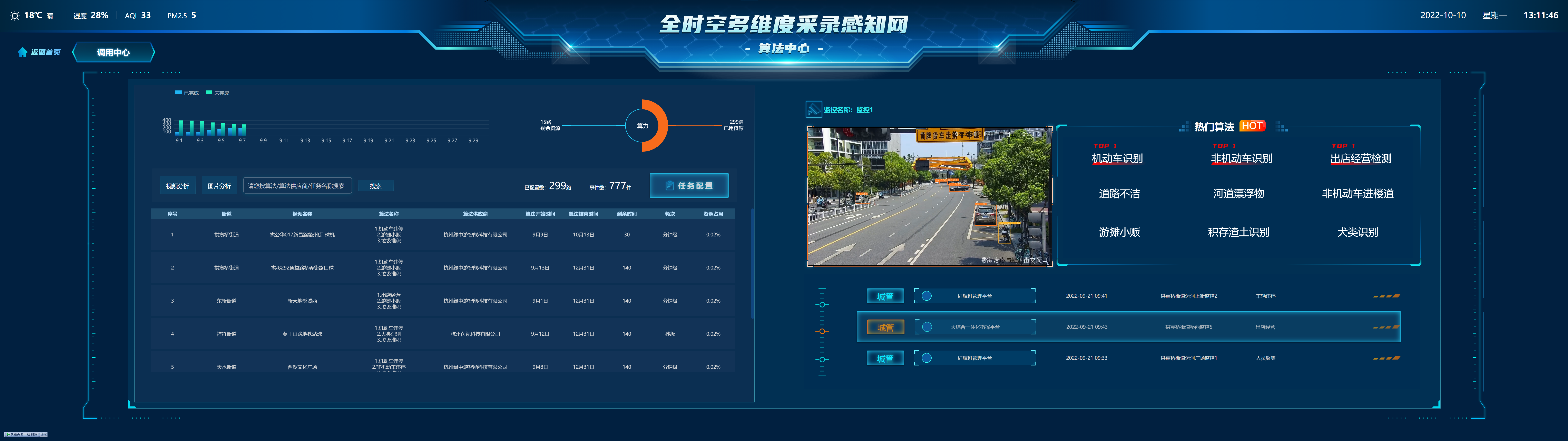Click 序号 column header
This screenshot has height=441, width=1568.
click(172, 214)
